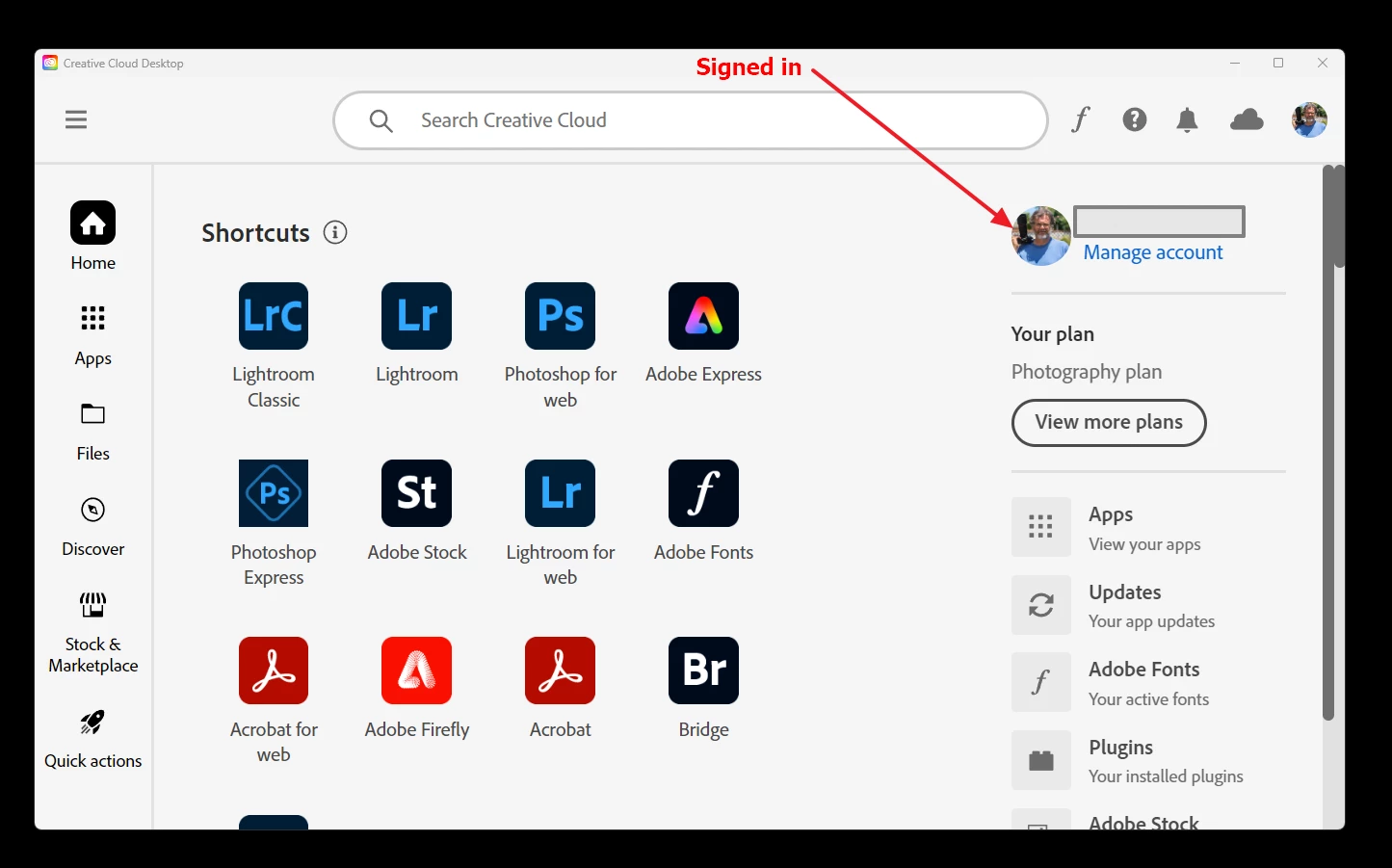Image resolution: width=1392 pixels, height=868 pixels.
Task: Minimize the Creative Cloud Desktop window
Action: (x=1235, y=63)
